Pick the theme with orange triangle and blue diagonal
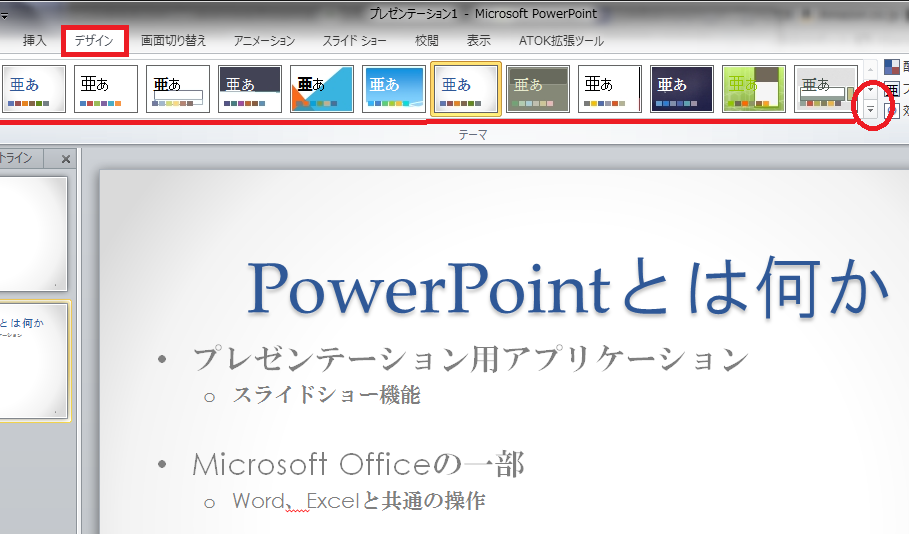The height and width of the screenshot is (534, 909). (322, 89)
